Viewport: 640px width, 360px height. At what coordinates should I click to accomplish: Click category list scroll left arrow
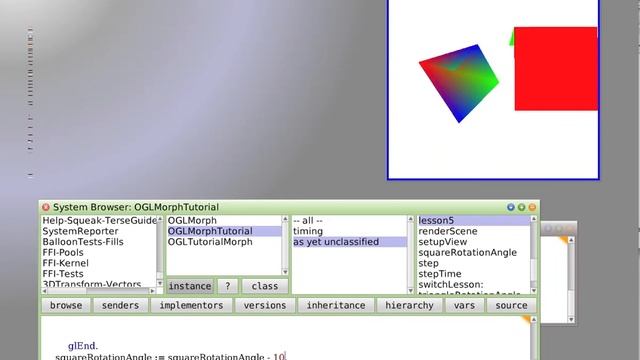tap(45, 291)
